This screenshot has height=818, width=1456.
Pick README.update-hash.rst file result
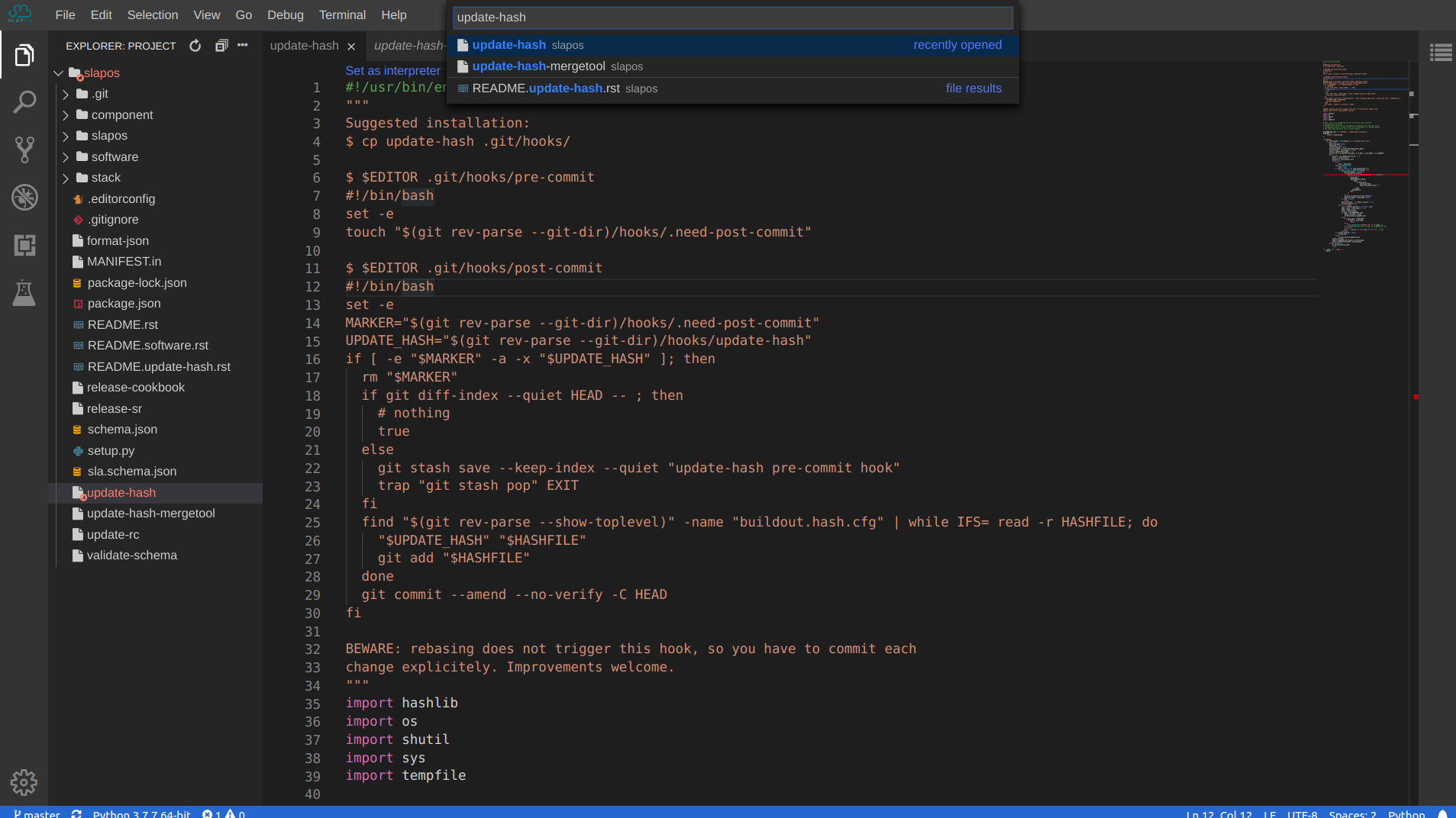tap(732, 89)
